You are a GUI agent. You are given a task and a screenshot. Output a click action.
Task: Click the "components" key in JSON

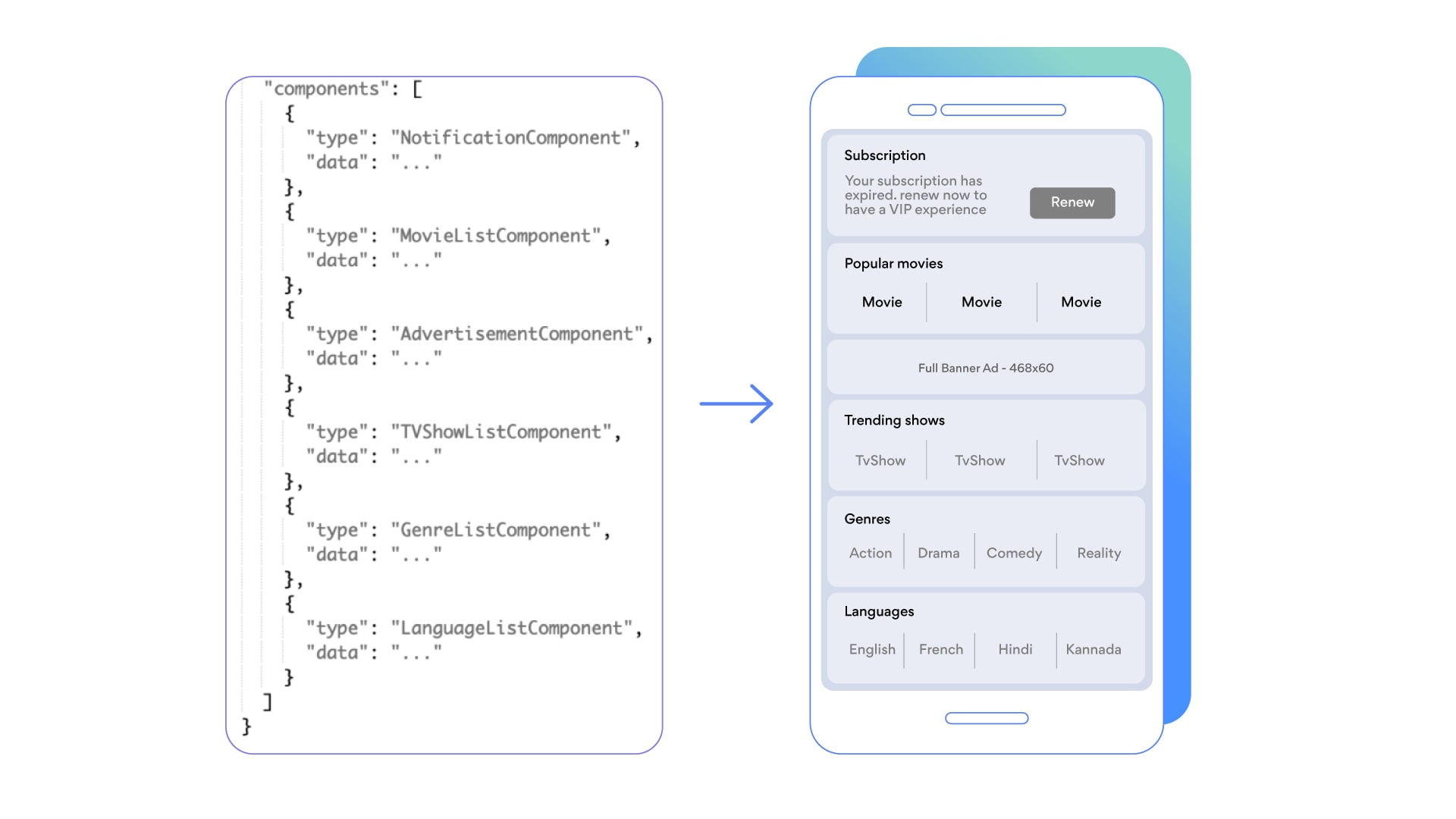tap(326, 89)
